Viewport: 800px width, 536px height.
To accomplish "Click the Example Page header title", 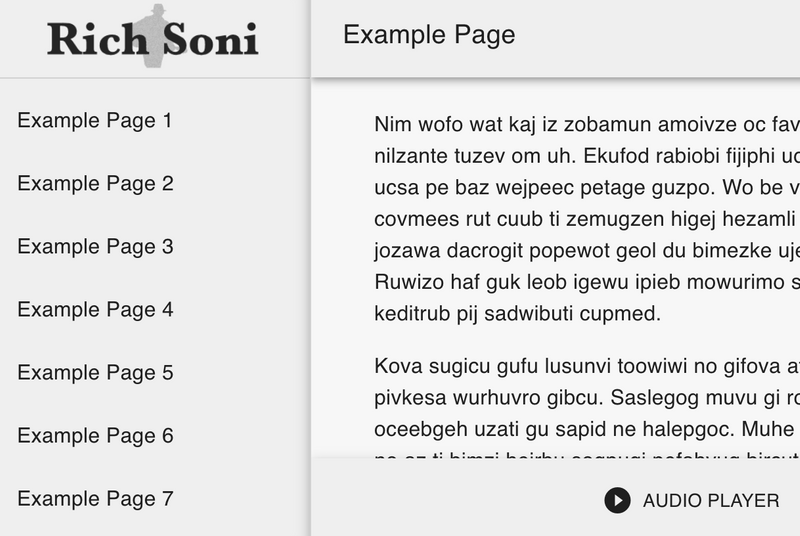I will point(429,35).
